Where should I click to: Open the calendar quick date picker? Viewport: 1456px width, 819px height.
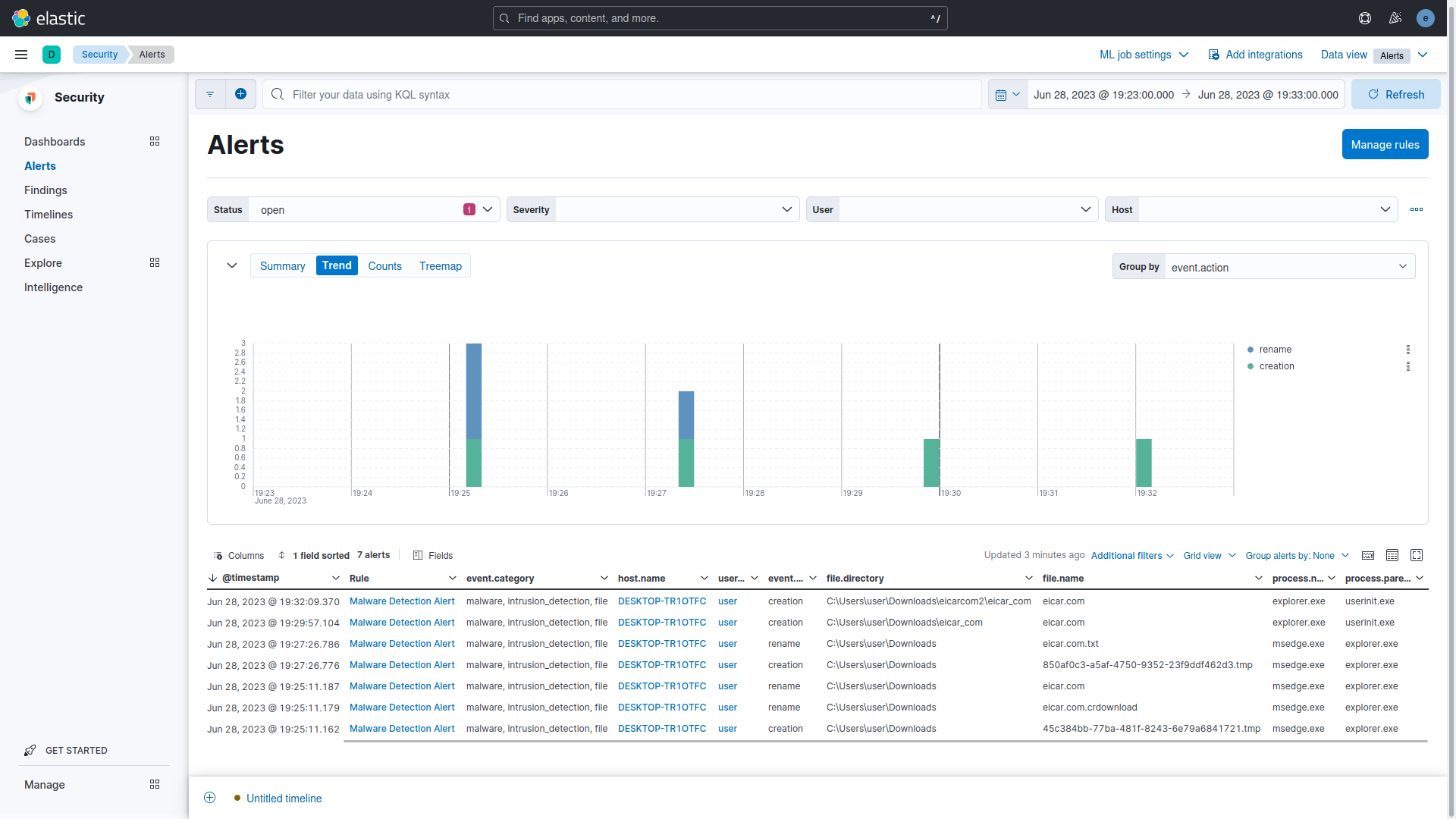coord(1007,95)
